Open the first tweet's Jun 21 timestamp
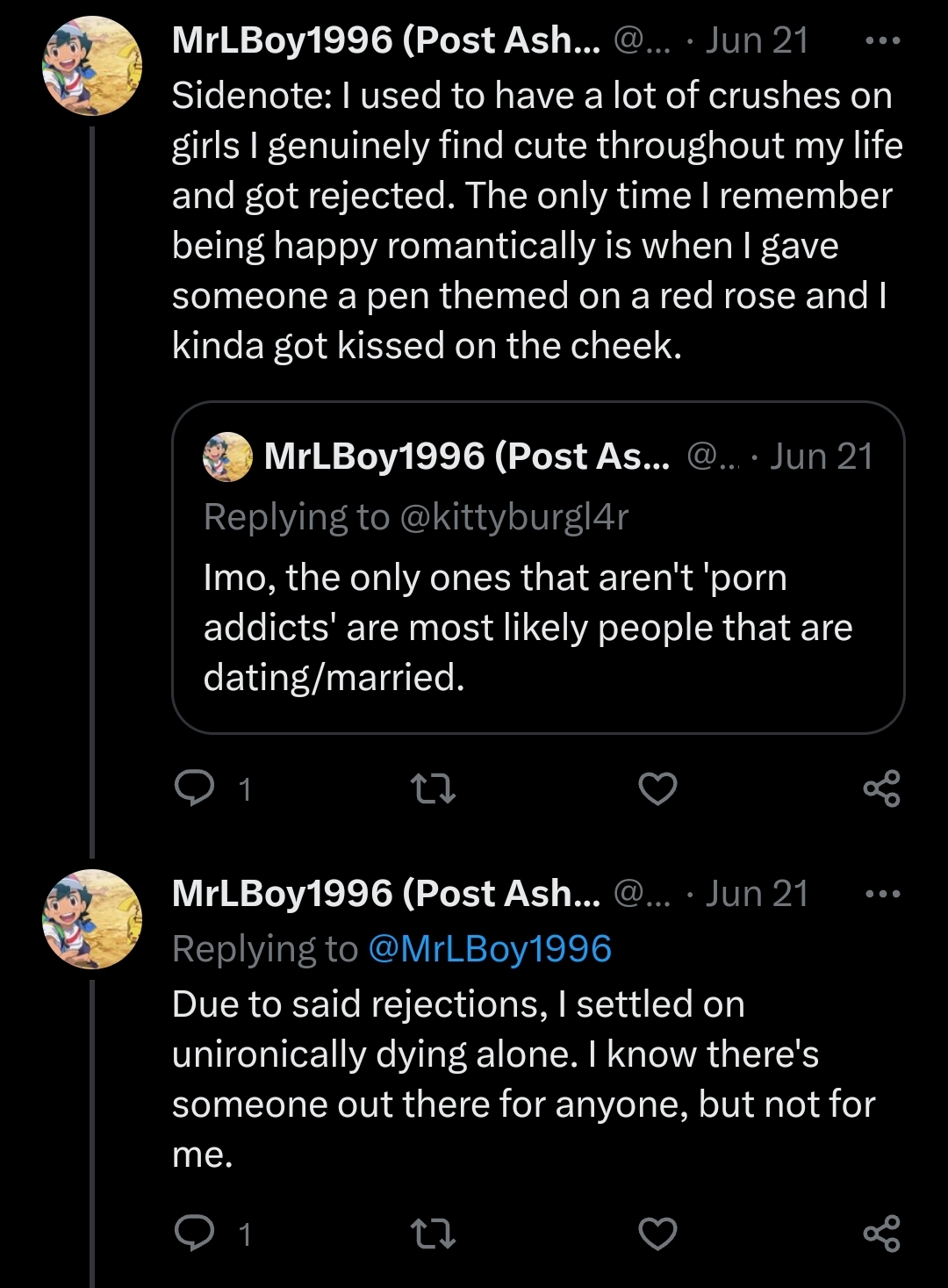The image size is (948, 1288). click(x=757, y=41)
